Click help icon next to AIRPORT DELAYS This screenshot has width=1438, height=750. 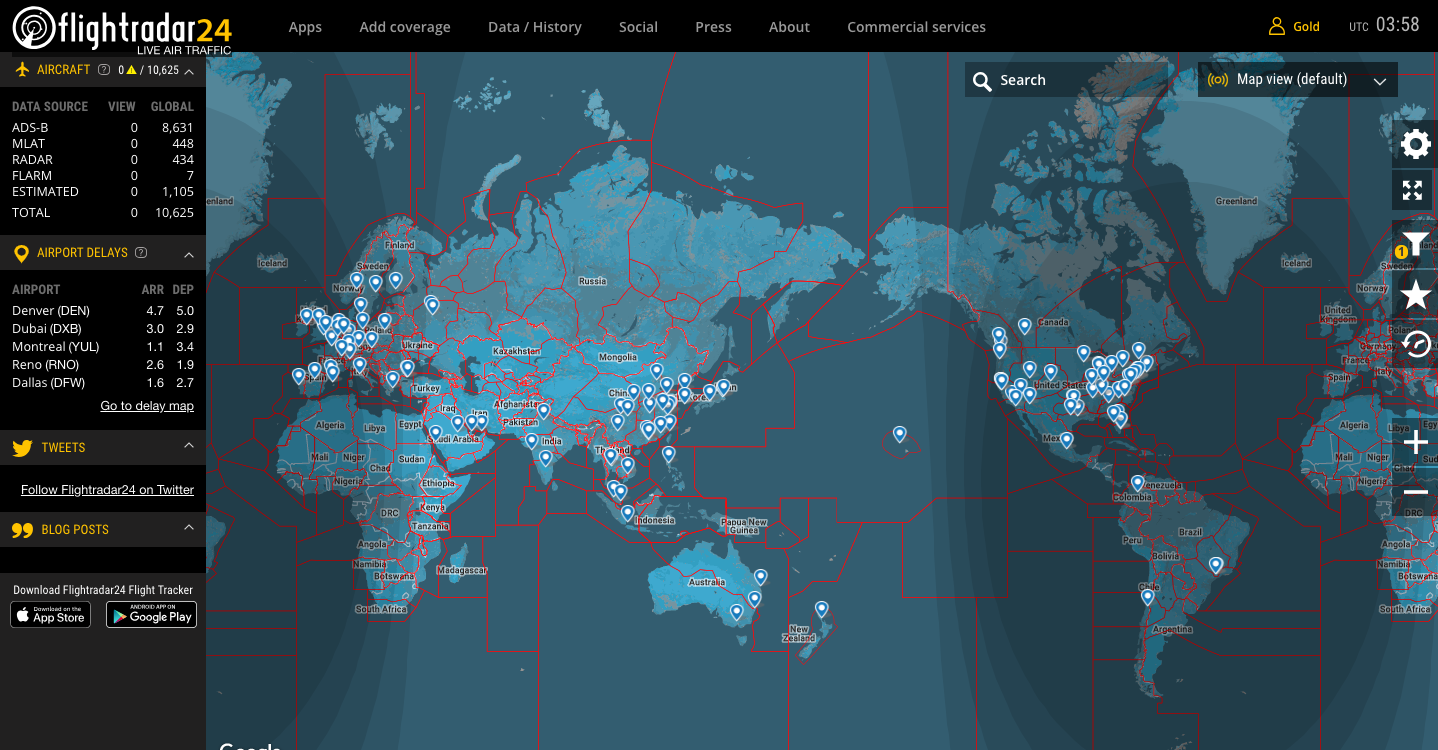[141, 253]
